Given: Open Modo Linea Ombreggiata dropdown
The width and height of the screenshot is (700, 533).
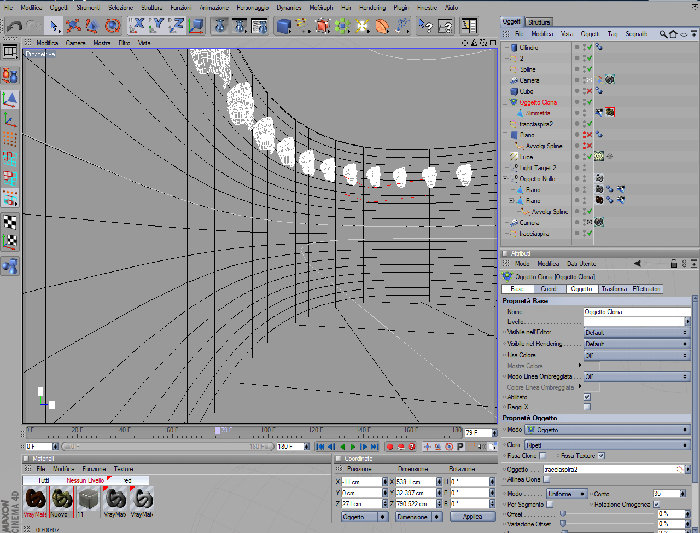Looking at the screenshot, I should (637, 376).
